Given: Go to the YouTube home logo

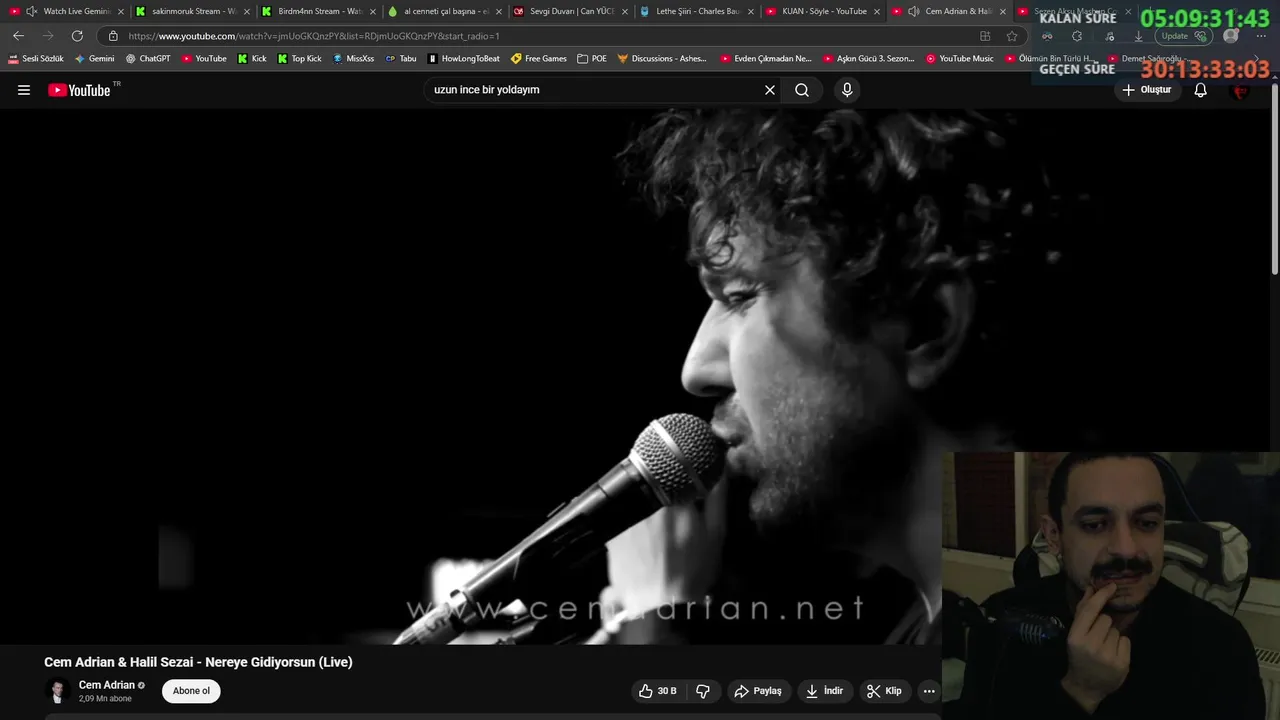Looking at the screenshot, I should coord(79,90).
